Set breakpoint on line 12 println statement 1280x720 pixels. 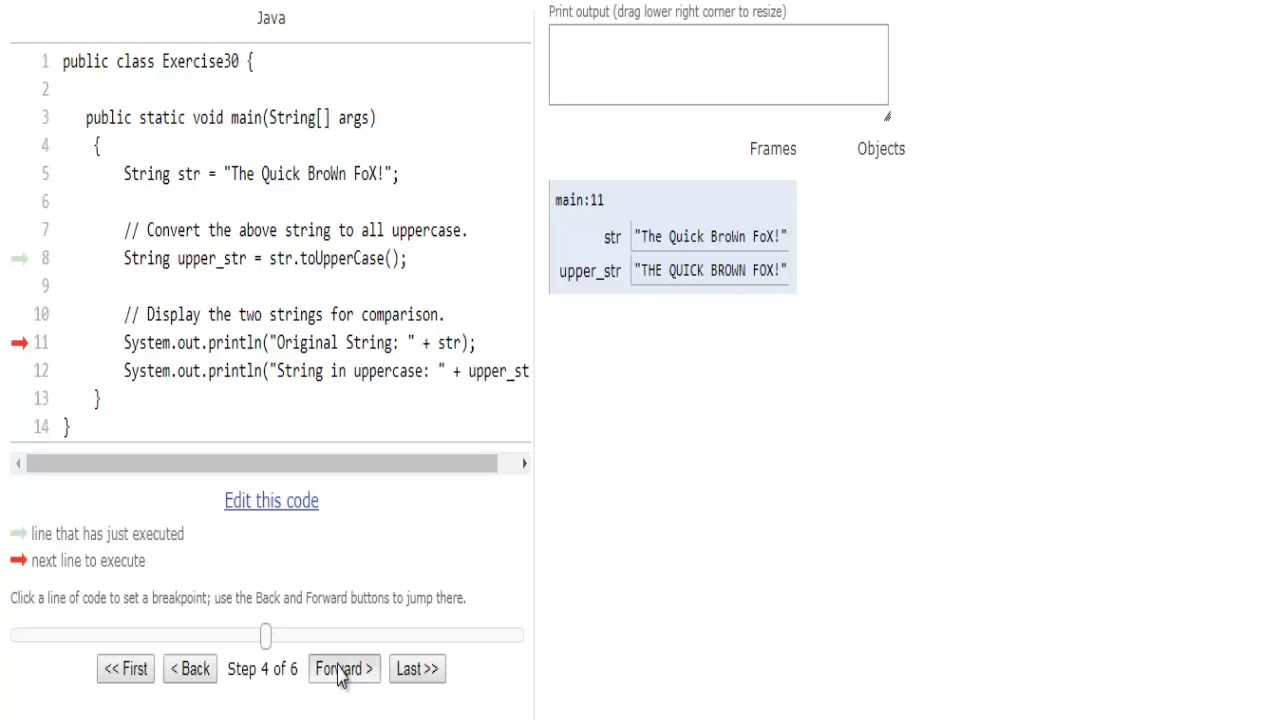[325, 371]
